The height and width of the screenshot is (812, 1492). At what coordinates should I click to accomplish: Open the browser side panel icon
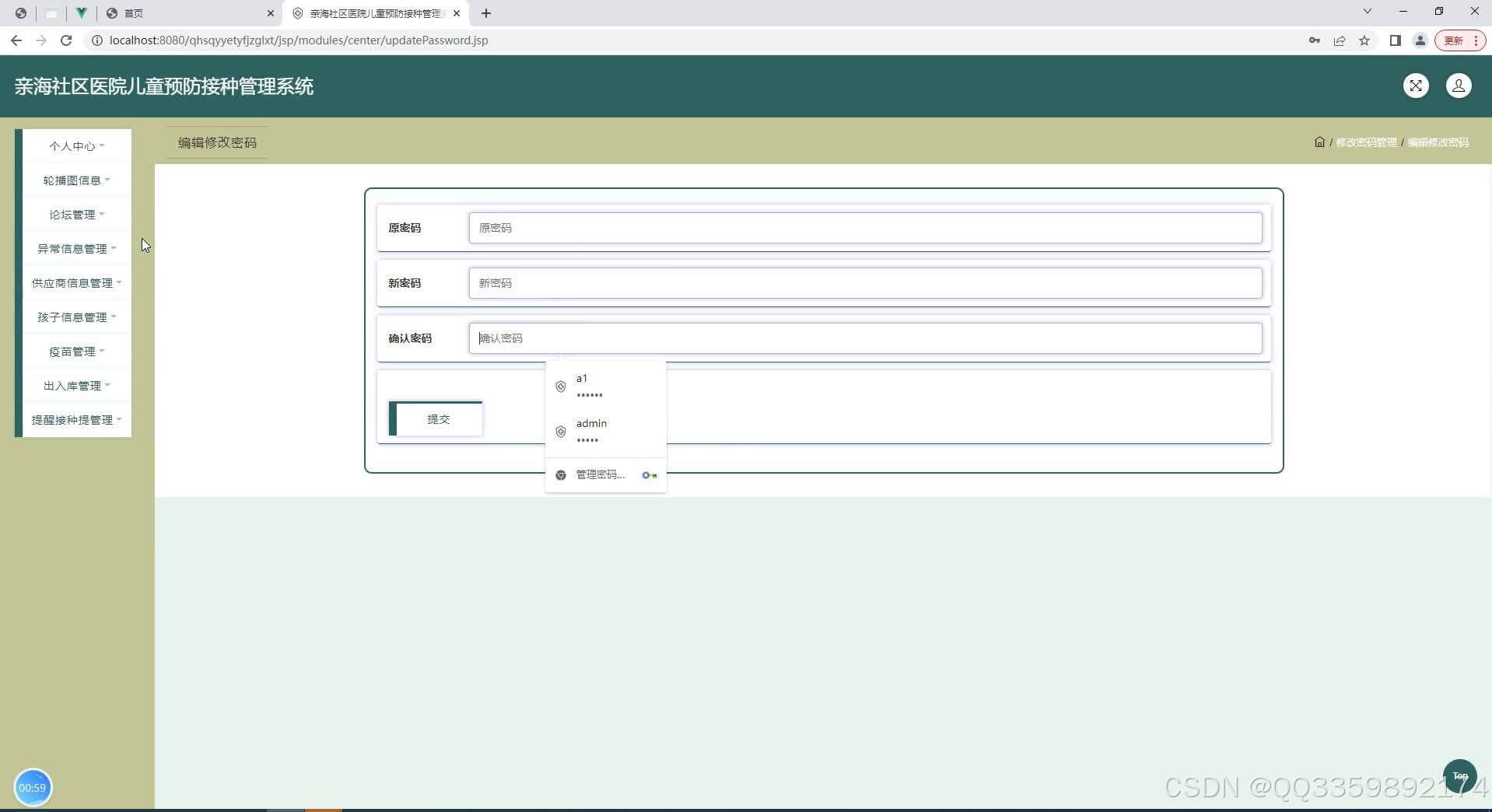click(1395, 40)
